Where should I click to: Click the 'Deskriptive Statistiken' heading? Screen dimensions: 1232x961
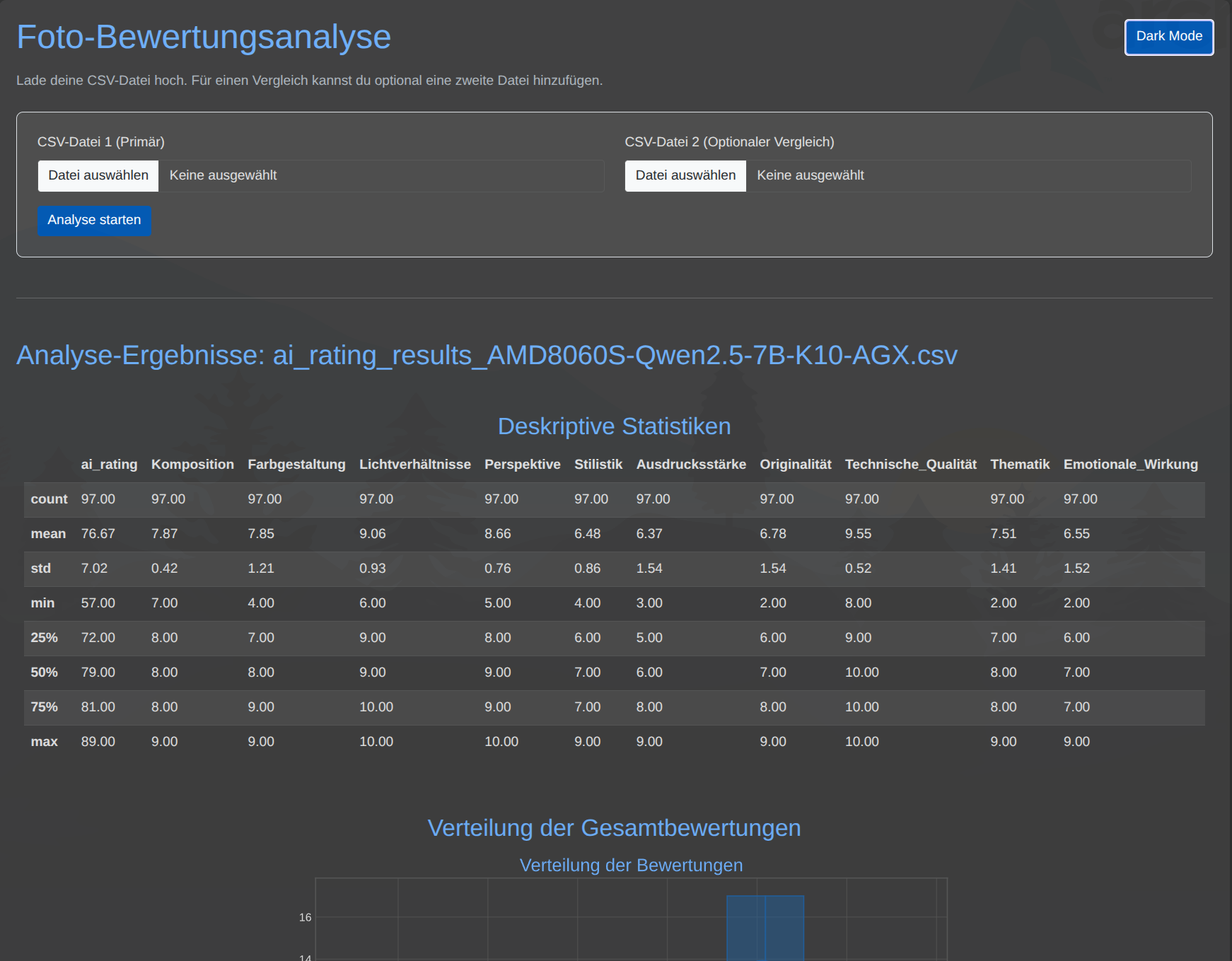click(x=614, y=426)
